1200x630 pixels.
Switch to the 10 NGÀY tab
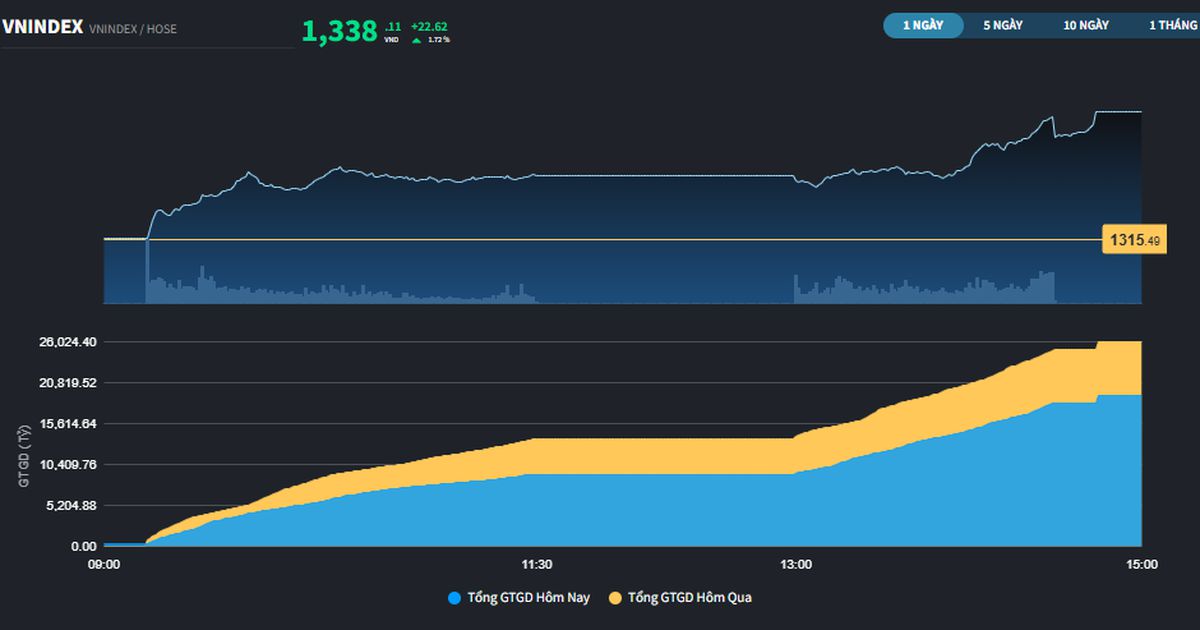(x=1086, y=25)
